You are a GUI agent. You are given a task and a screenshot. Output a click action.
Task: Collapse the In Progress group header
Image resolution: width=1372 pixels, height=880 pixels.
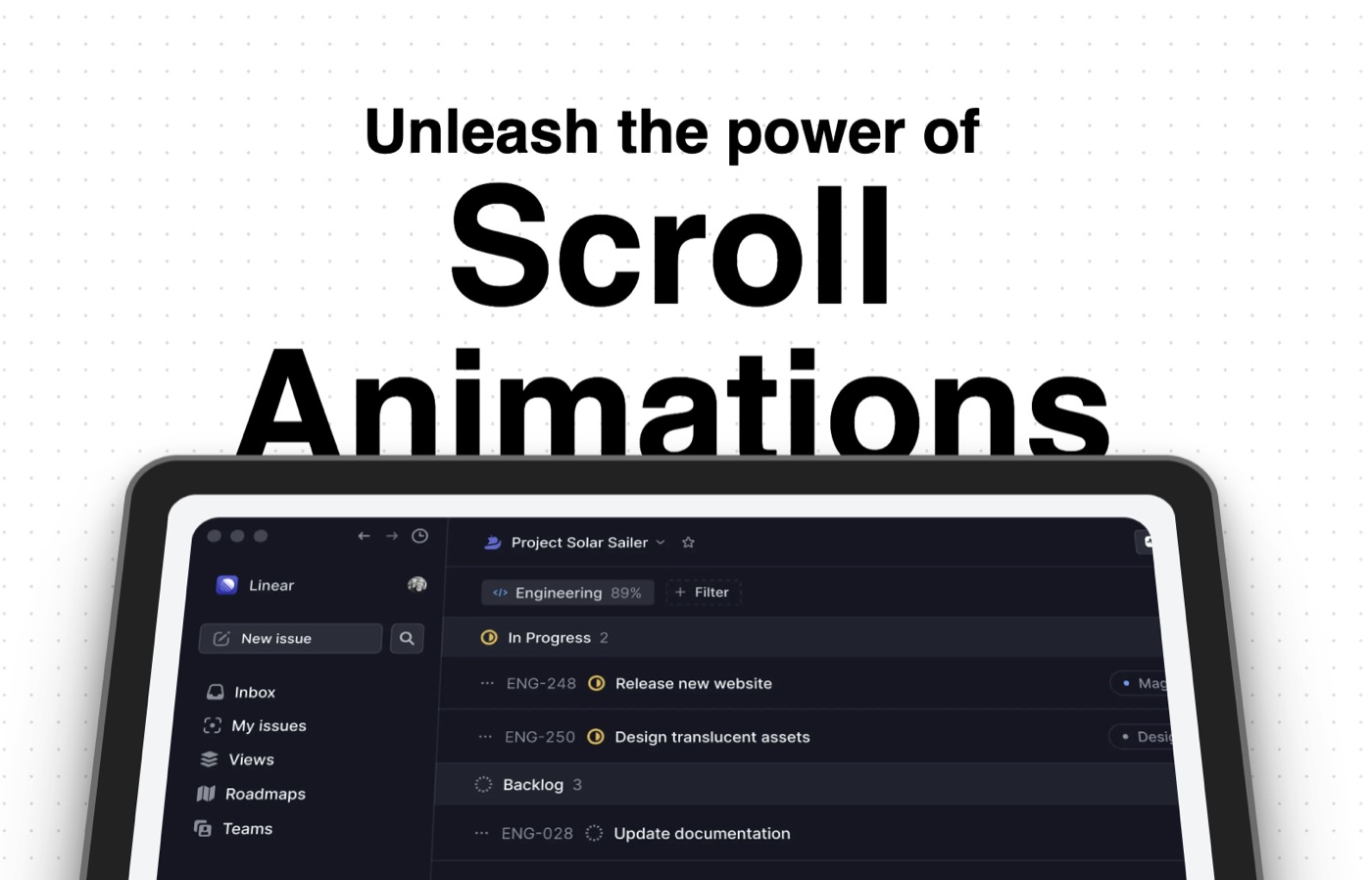click(x=804, y=638)
